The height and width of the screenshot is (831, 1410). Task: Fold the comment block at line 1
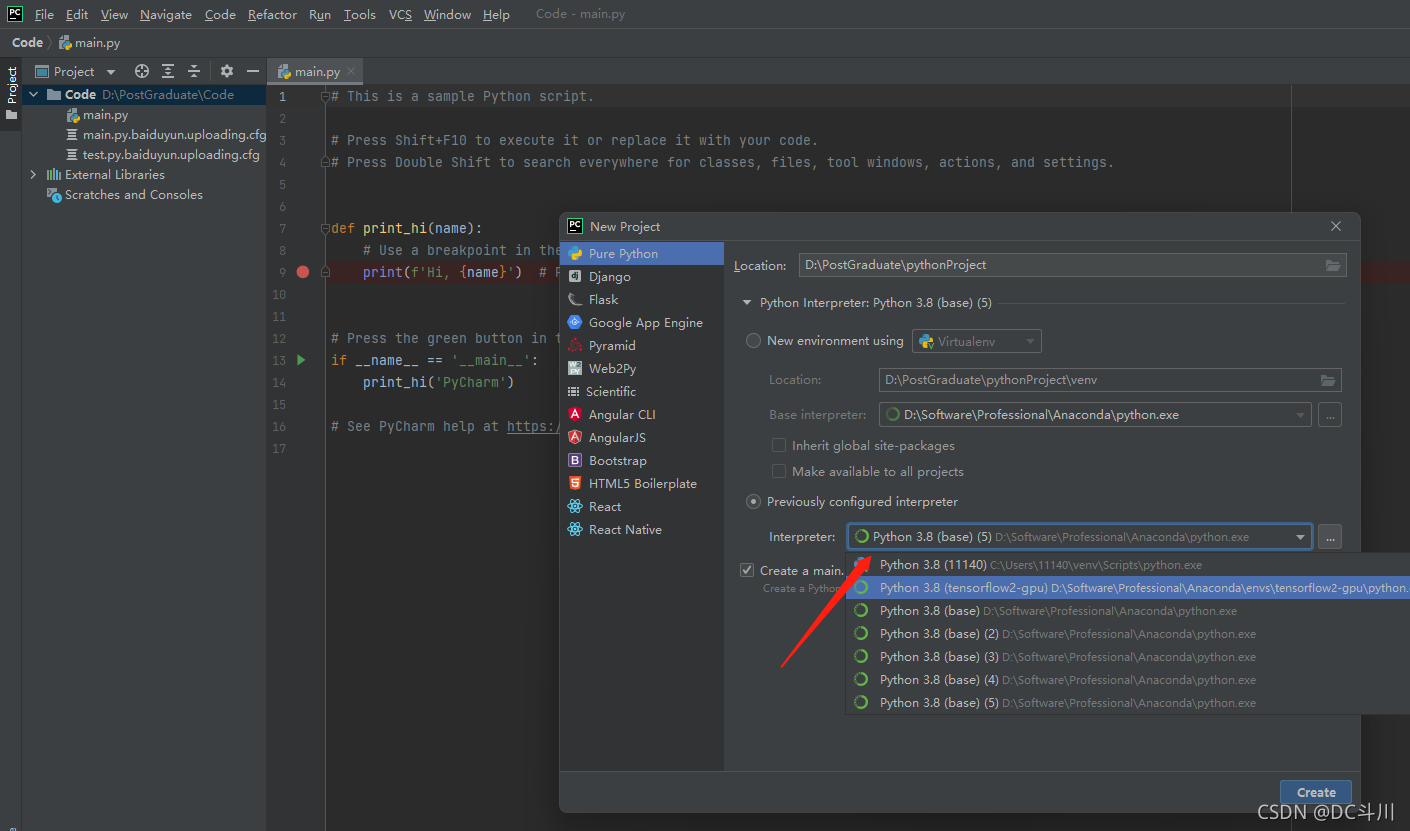click(325, 97)
